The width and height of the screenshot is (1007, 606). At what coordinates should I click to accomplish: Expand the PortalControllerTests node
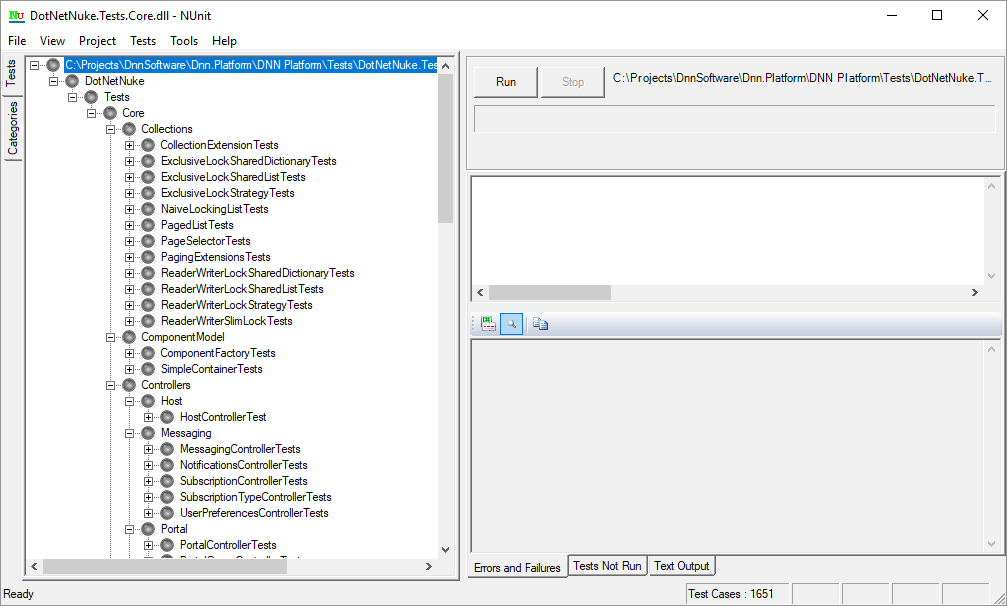click(x=148, y=546)
